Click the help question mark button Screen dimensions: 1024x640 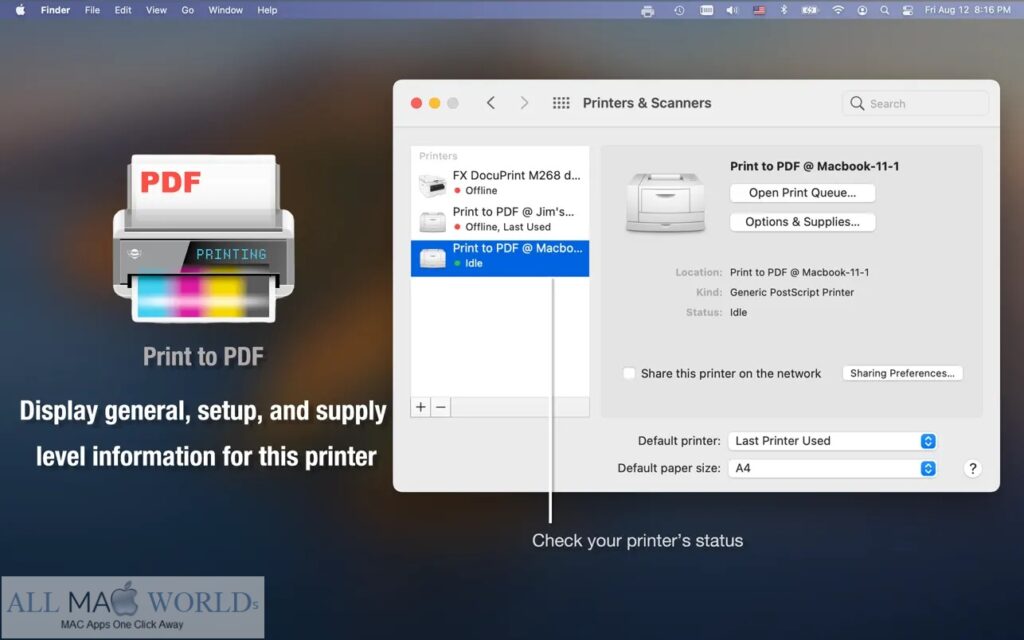pyautogui.click(x=972, y=468)
